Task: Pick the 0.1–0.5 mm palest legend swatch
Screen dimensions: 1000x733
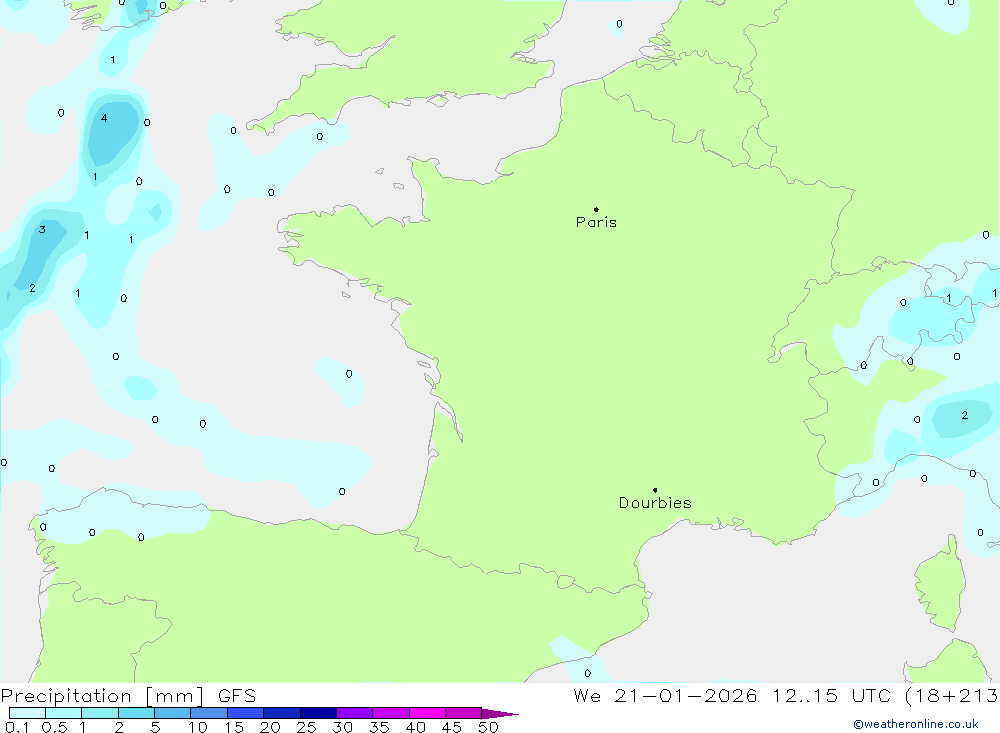Action: (x=27, y=713)
